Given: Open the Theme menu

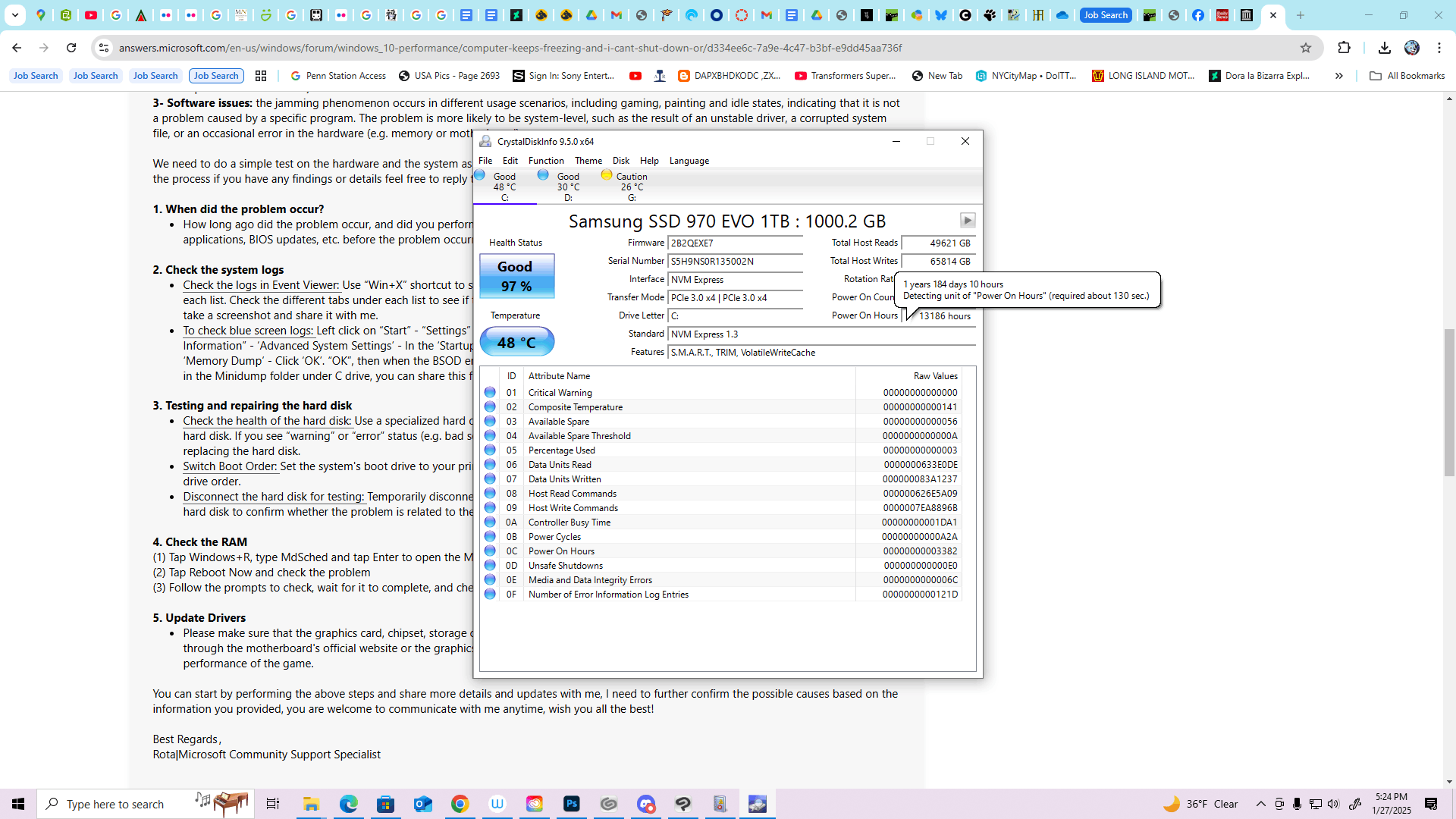Looking at the screenshot, I should click(588, 161).
